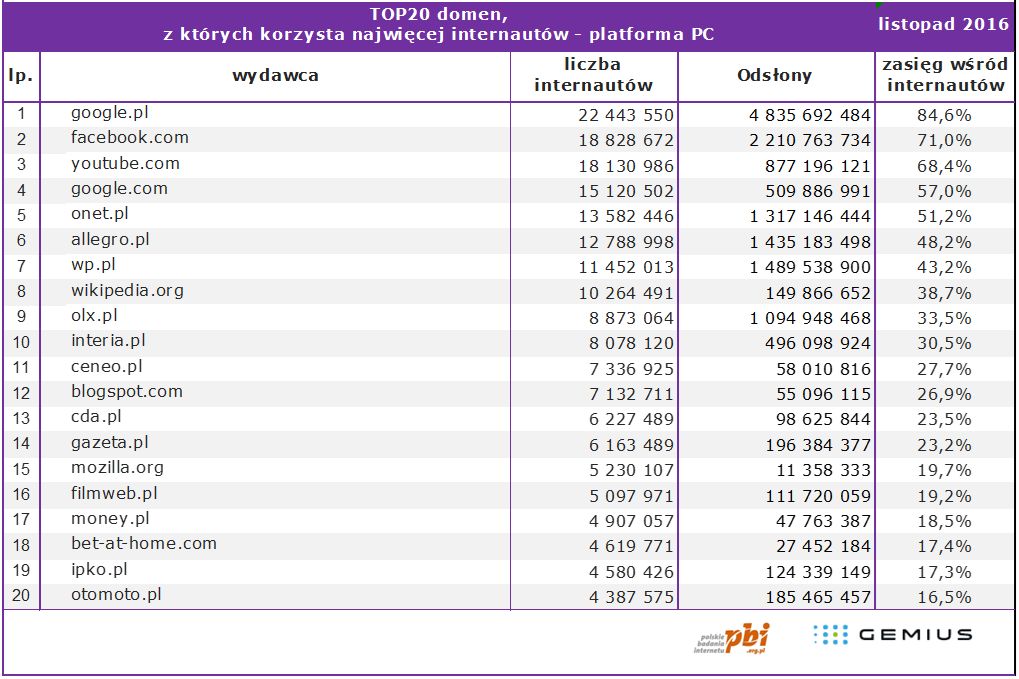Click user count 22 443 550

(x=626, y=115)
